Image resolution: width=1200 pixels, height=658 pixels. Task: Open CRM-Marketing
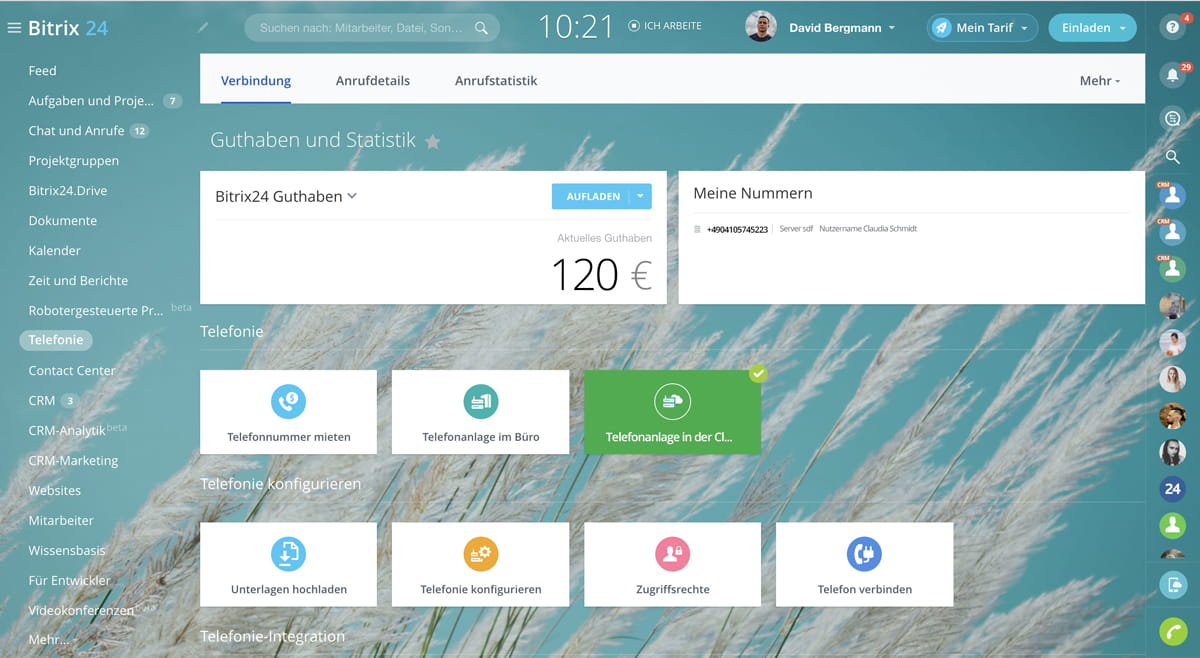[x=73, y=461]
